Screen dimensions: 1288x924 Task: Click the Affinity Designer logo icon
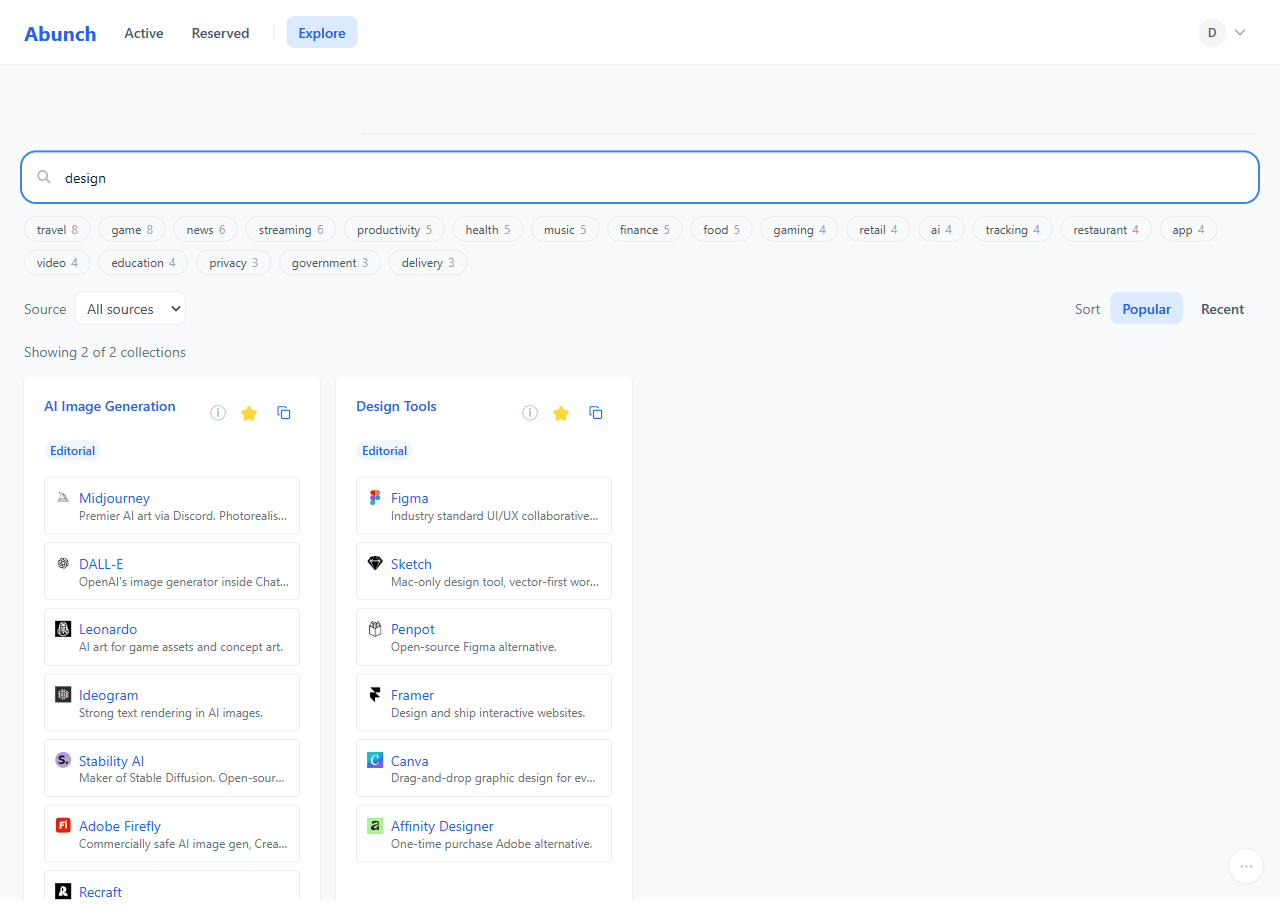pyautogui.click(x=375, y=825)
